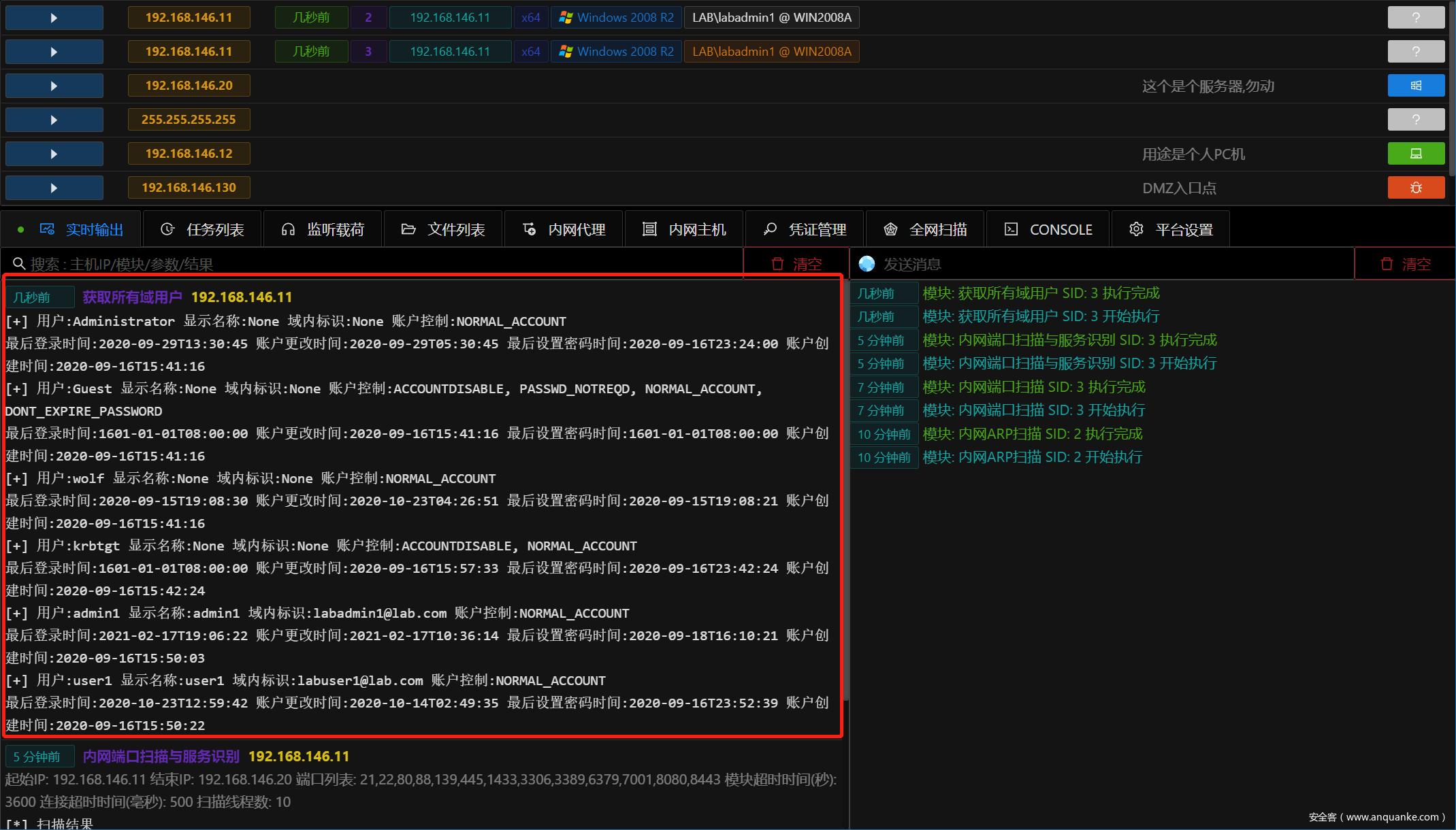This screenshot has height=830, width=1456.
Task: Expand the 192.168.146.130 host row
Action: pyautogui.click(x=54, y=188)
